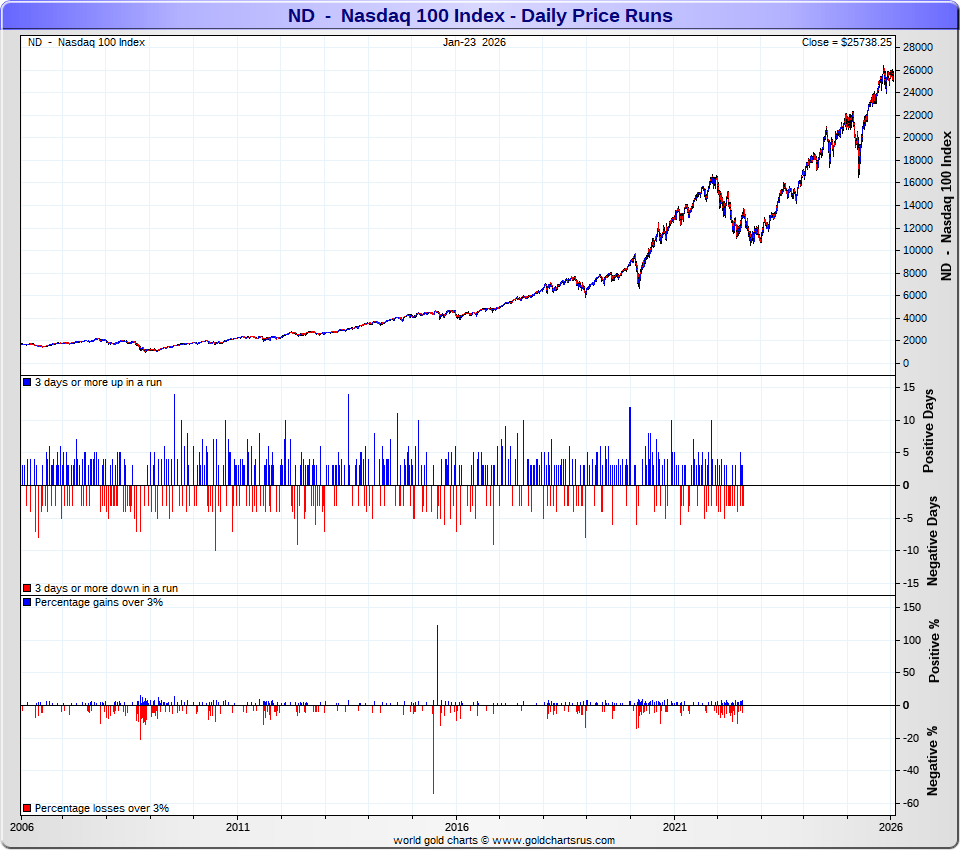960x850 pixels.
Task: Click the 26000 value on the price axis
Action: point(918,70)
